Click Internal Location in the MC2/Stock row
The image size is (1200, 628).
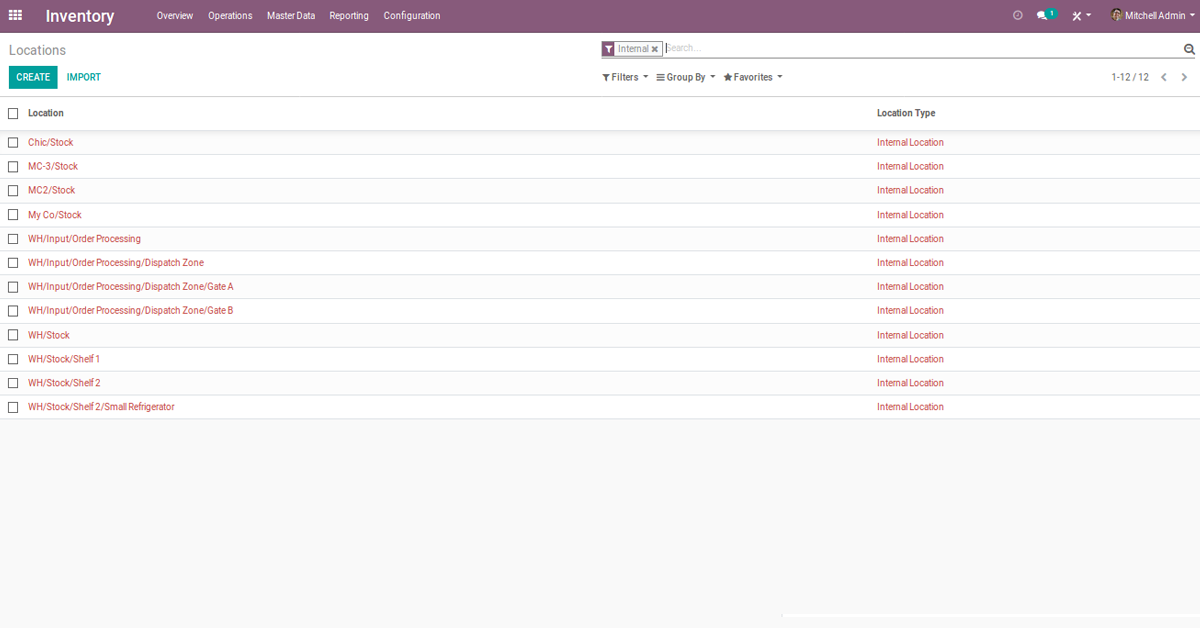[x=910, y=190]
